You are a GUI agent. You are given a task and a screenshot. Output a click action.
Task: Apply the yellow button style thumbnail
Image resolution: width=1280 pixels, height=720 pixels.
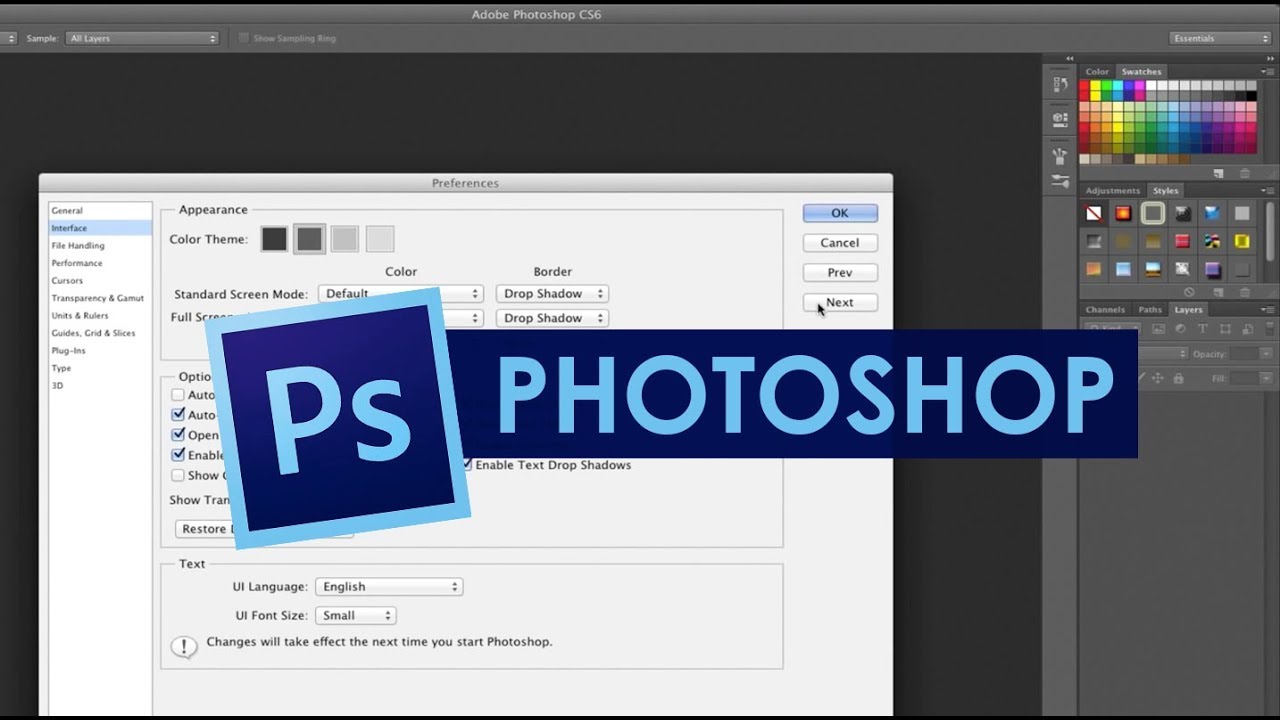coord(1242,241)
